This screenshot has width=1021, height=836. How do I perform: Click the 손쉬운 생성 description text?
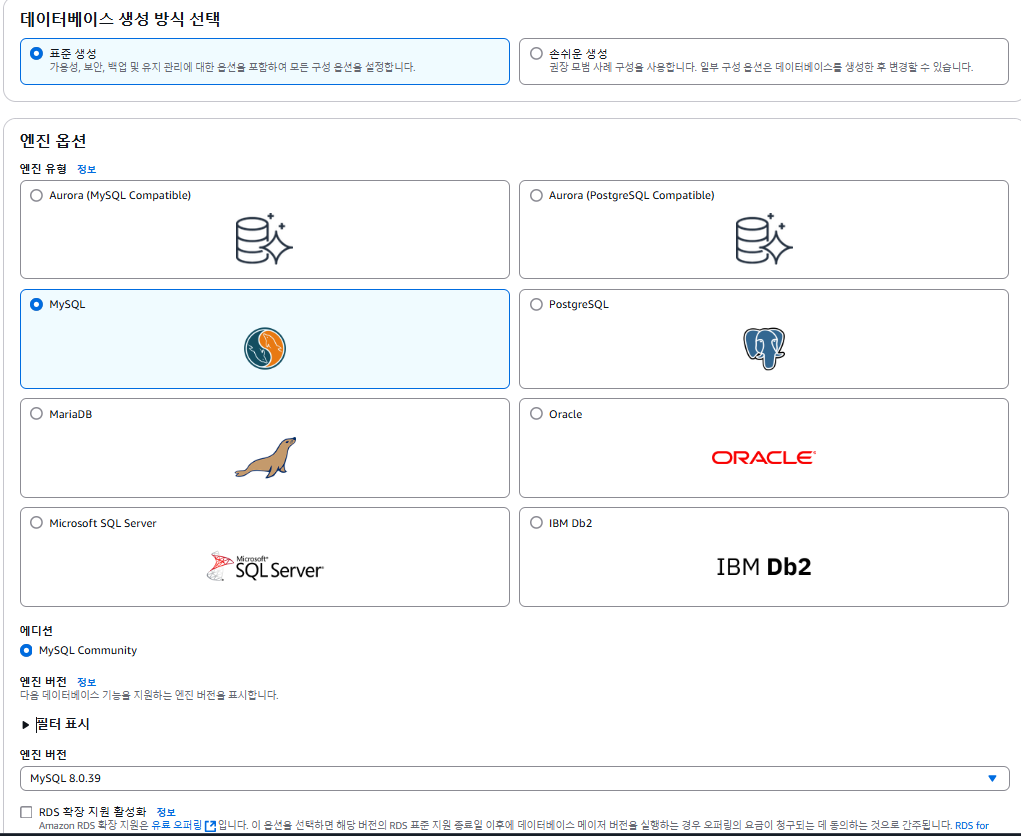pos(761,67)
